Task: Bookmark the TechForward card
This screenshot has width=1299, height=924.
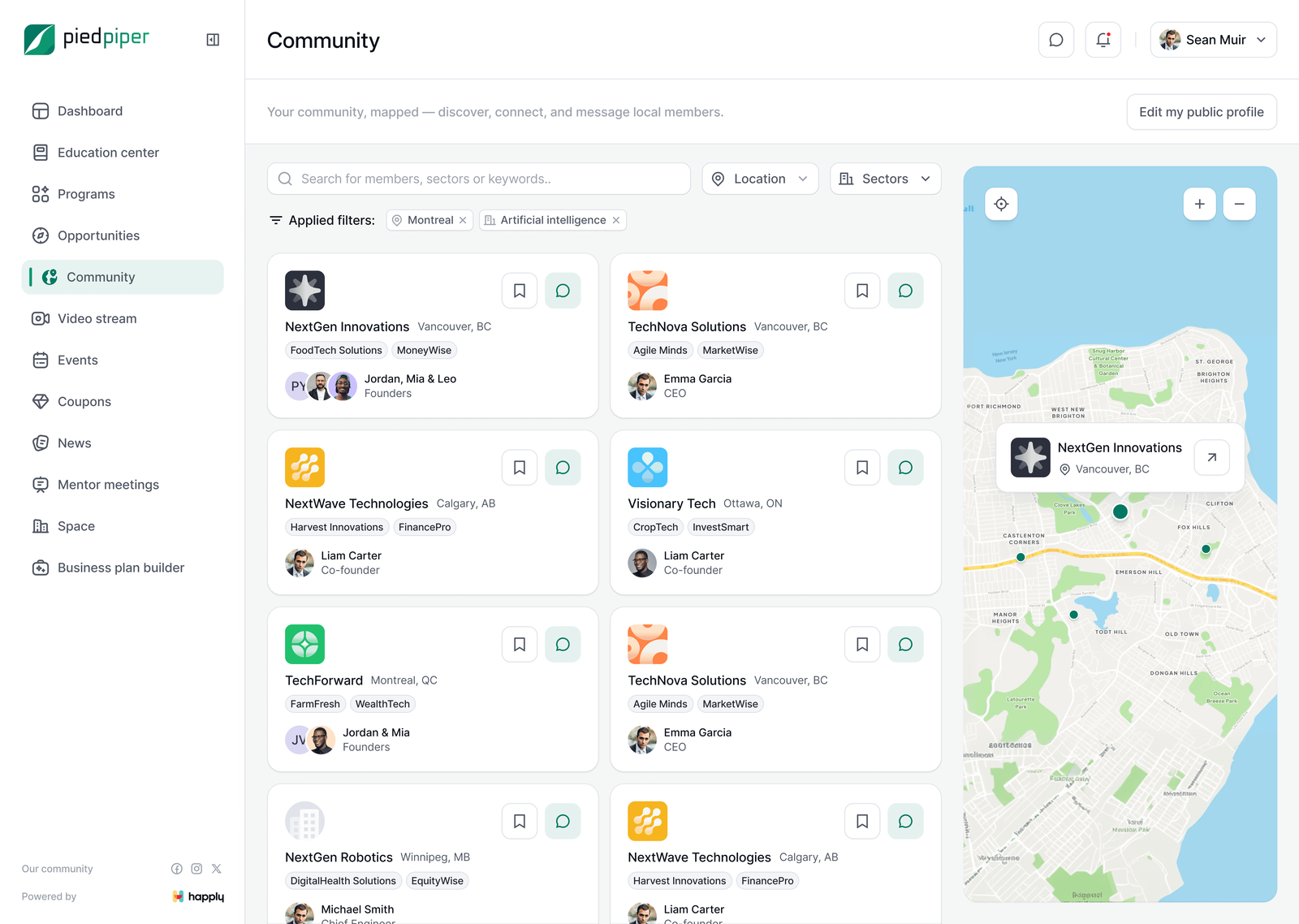Action: 520,645
